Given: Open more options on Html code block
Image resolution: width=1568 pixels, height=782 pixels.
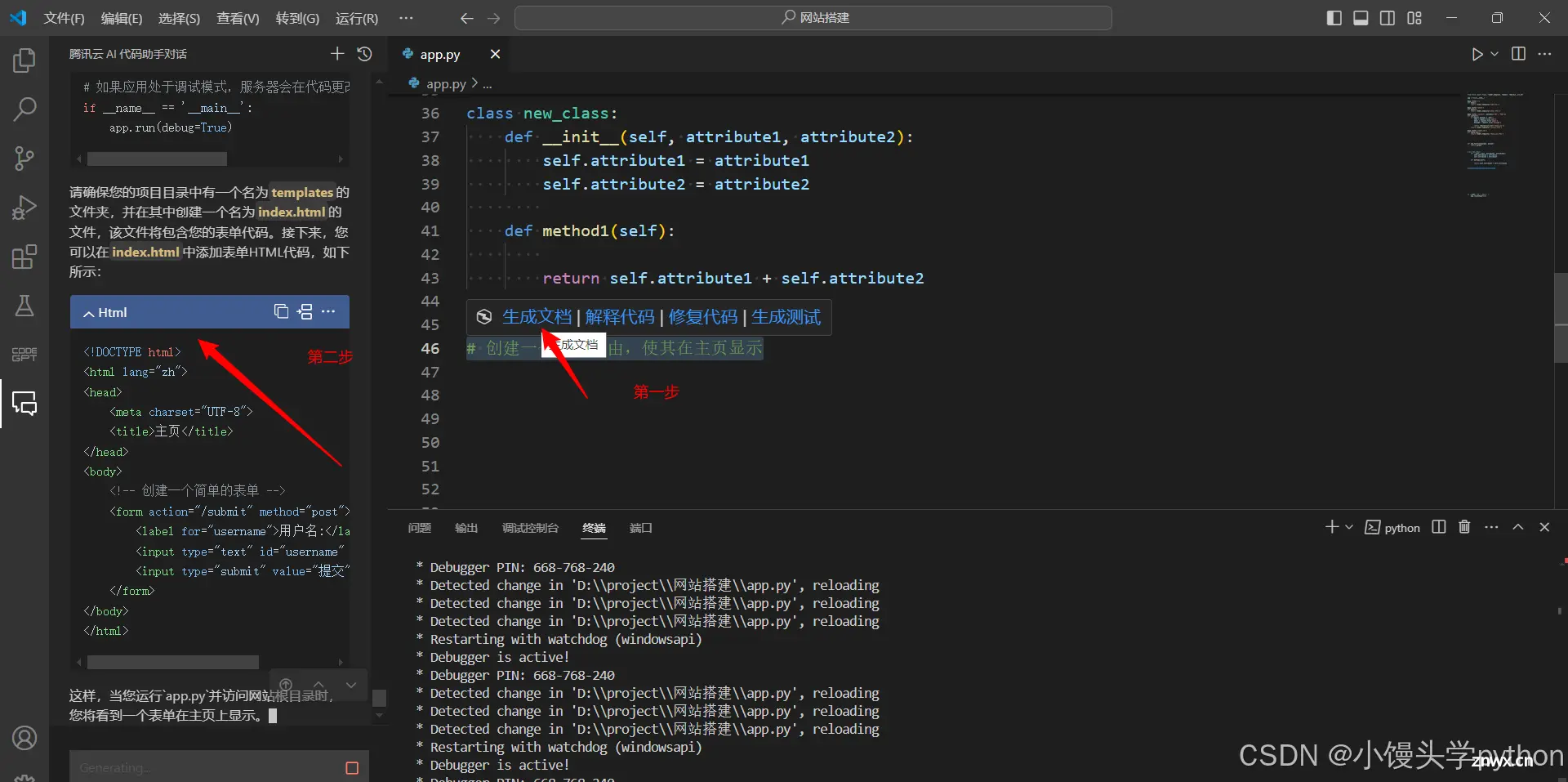Looking at the screenshot, I should [x=328, y=311].
